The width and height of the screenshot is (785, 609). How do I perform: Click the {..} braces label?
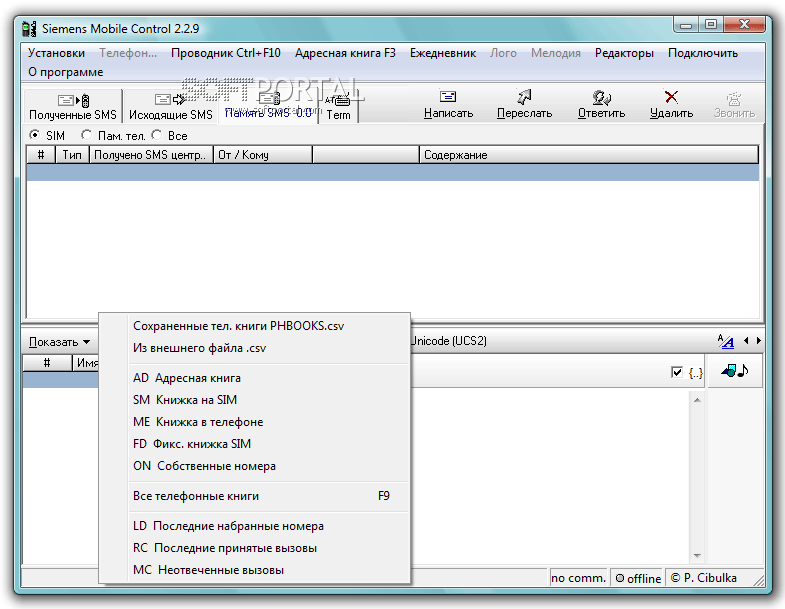695,373
